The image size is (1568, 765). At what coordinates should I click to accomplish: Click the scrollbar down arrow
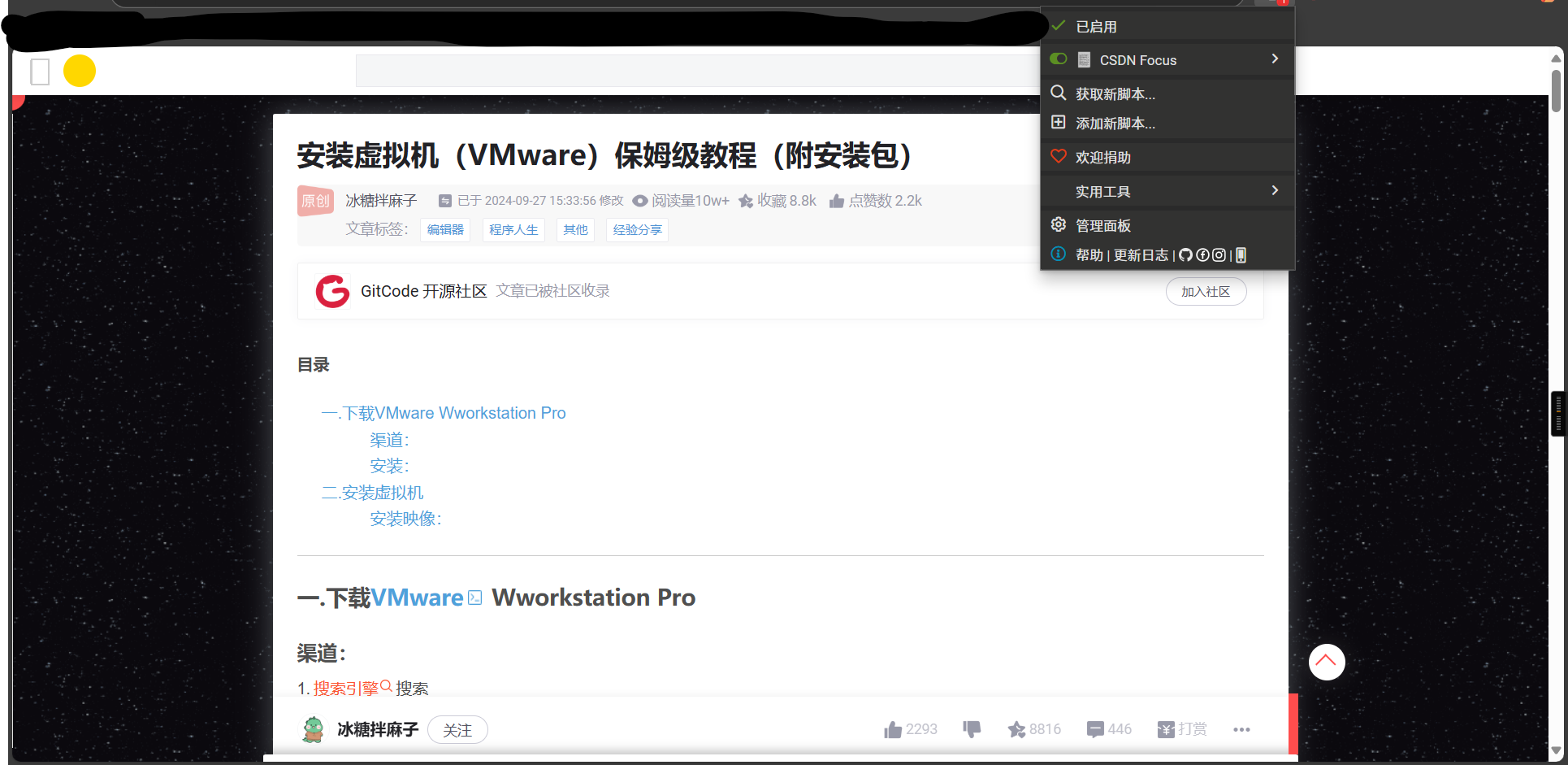click(1556, 750)
